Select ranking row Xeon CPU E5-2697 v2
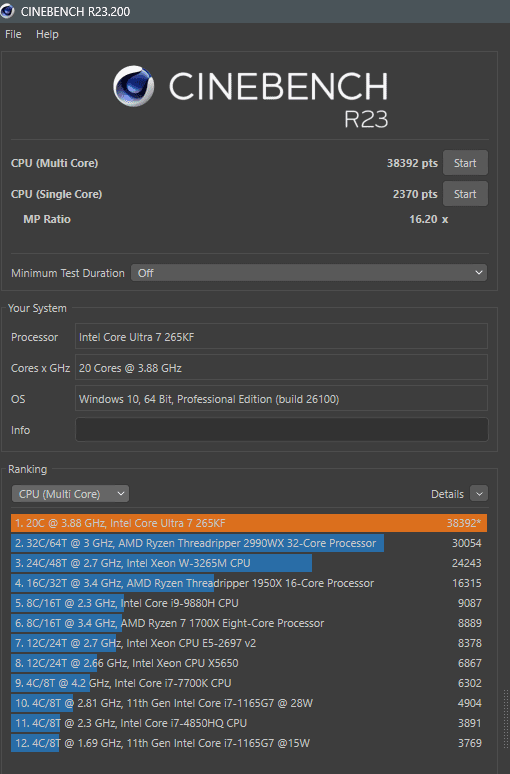This screenshot has width=510, height=774. point(249,643)
